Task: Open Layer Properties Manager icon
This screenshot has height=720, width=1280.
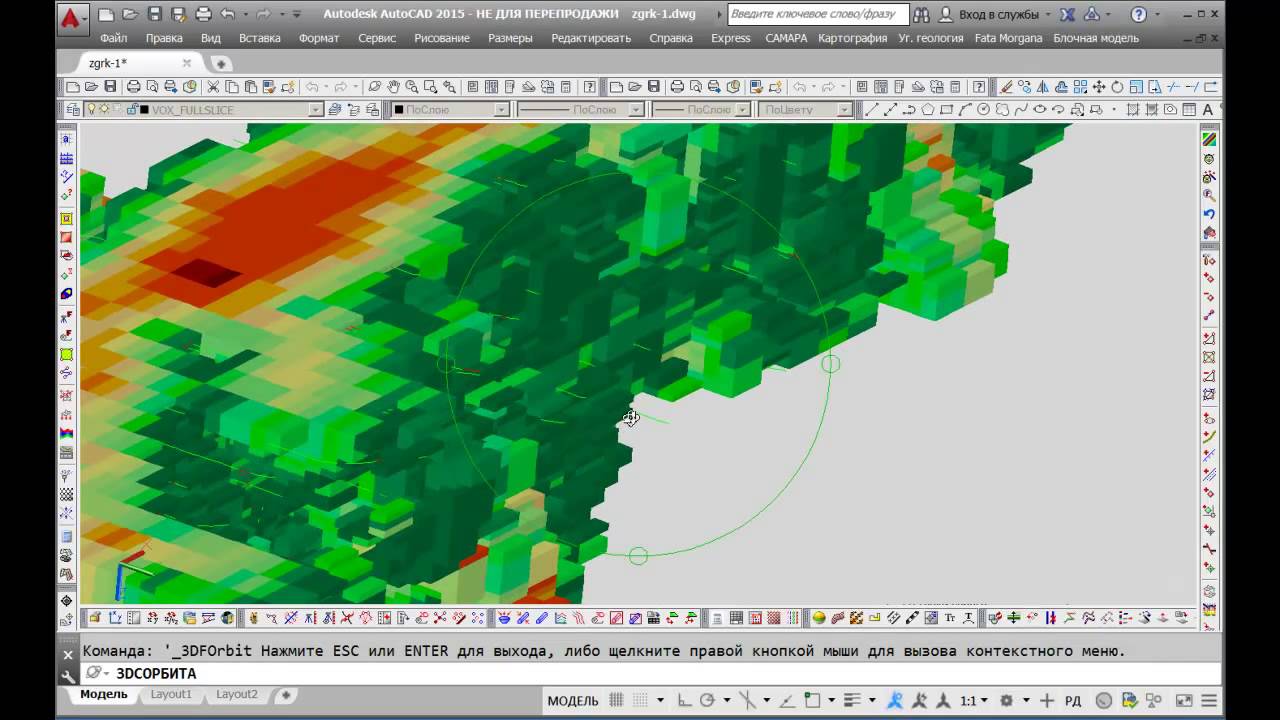Action: point(73,110)
